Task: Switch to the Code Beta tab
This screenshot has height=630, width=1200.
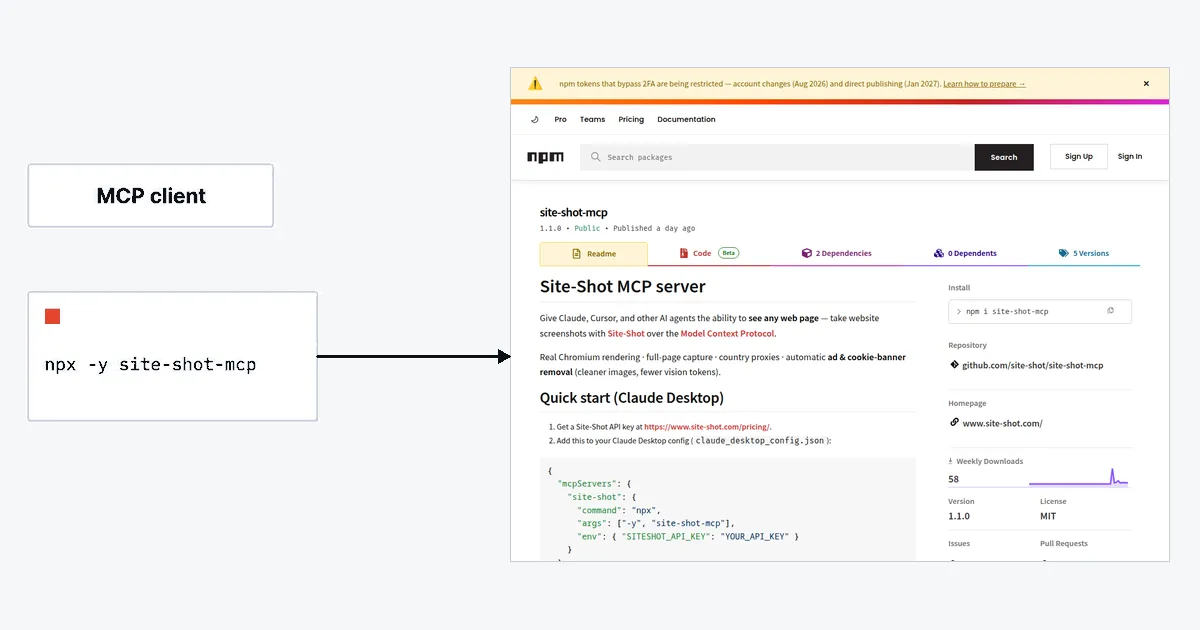Action: click(x=709, y=254)
